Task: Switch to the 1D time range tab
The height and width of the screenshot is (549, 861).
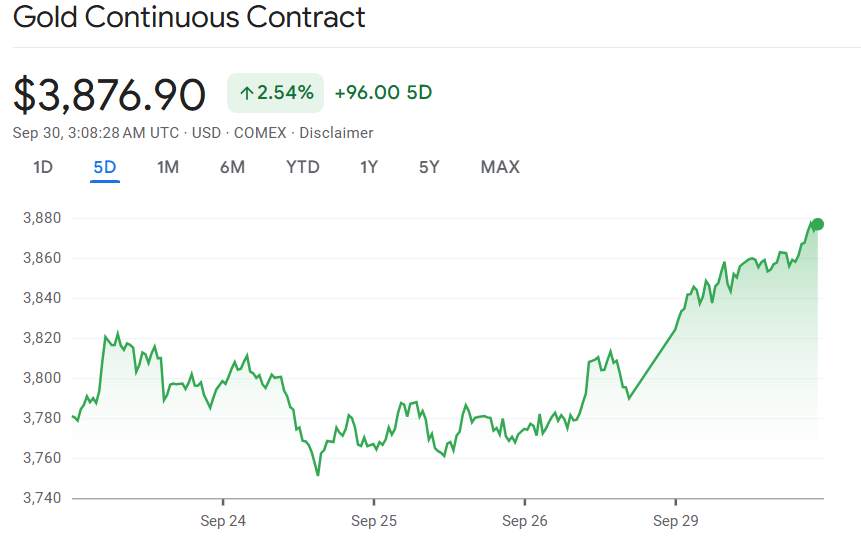Action: [43, 167]
